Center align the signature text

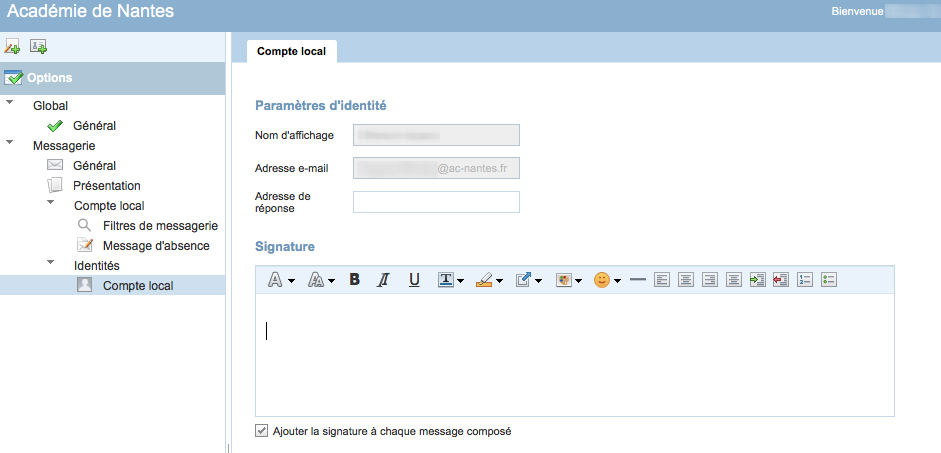[x=685, y=280]
